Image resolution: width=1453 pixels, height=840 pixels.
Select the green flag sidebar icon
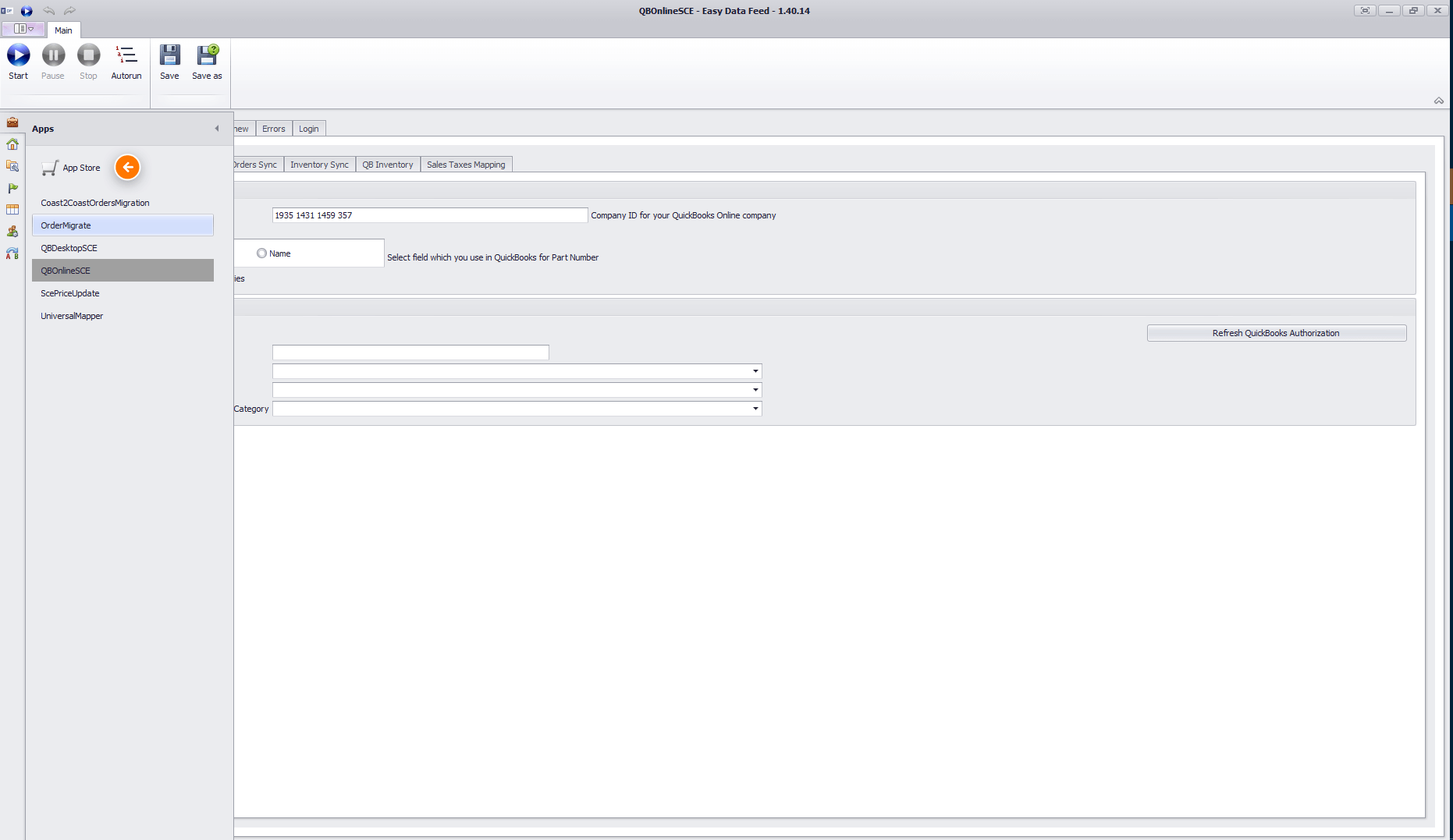[x=12, y=187]
